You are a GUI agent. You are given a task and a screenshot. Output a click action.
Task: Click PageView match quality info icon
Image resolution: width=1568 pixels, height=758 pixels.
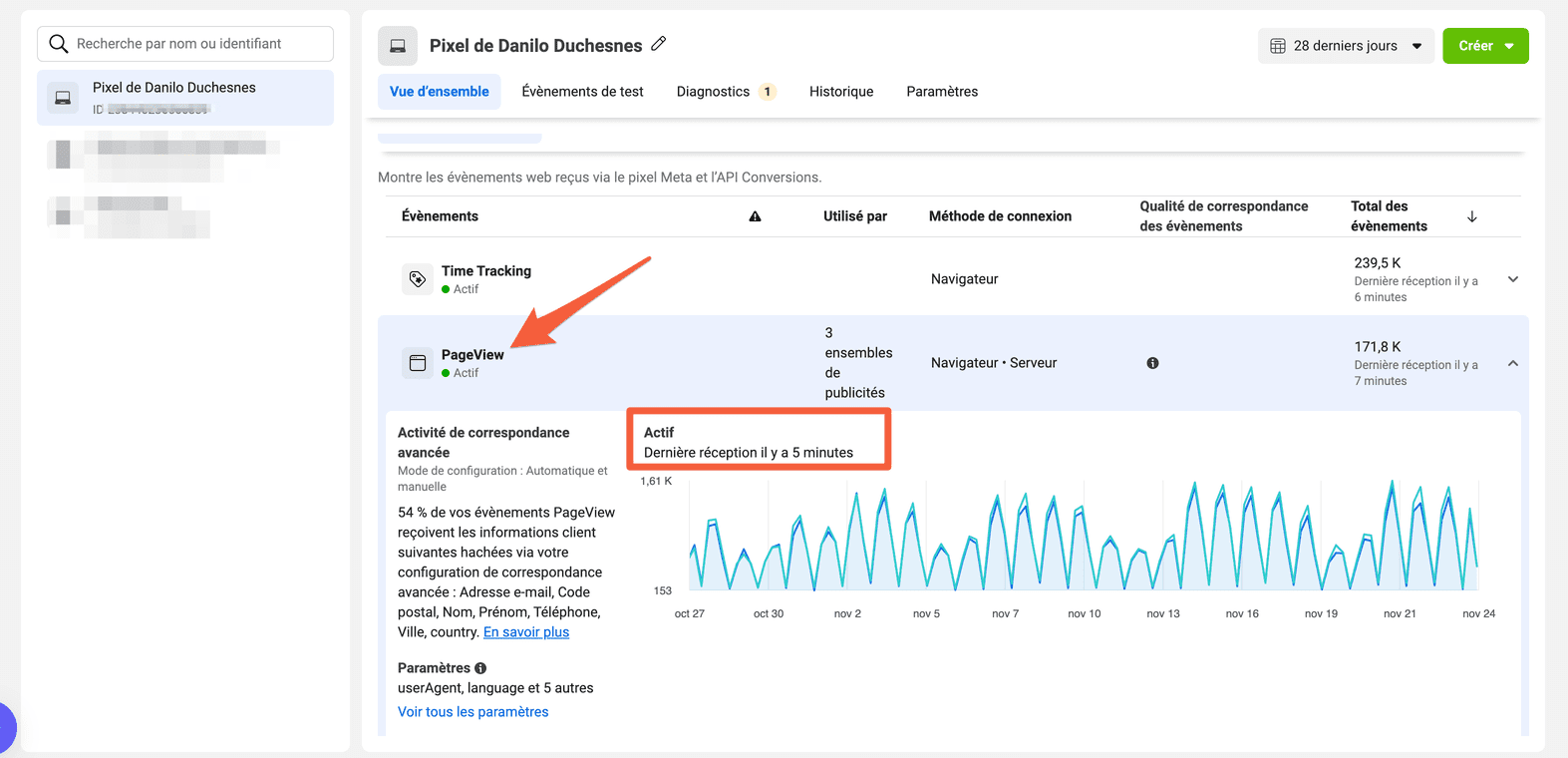pos(1152,363)
